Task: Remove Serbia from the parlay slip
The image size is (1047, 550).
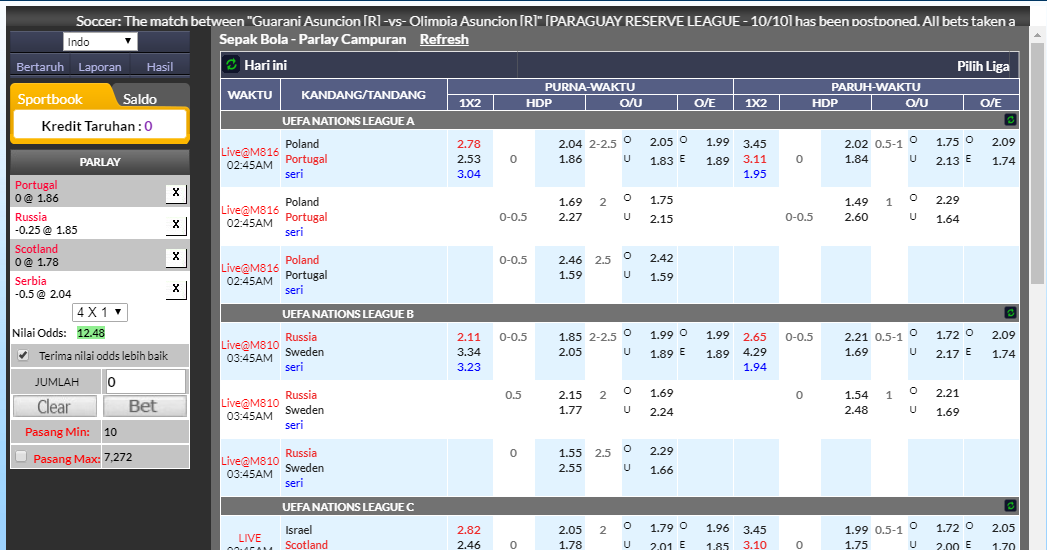Action: 176,289
